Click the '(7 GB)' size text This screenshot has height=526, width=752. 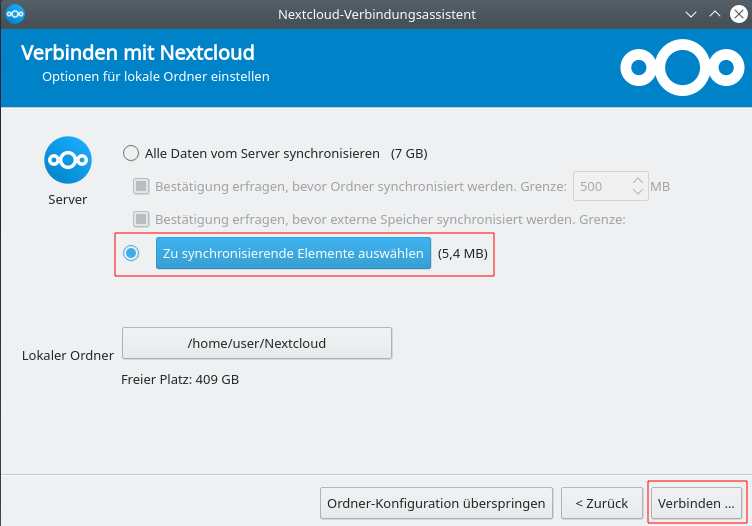pyautogui.click(x=409, y=153)
